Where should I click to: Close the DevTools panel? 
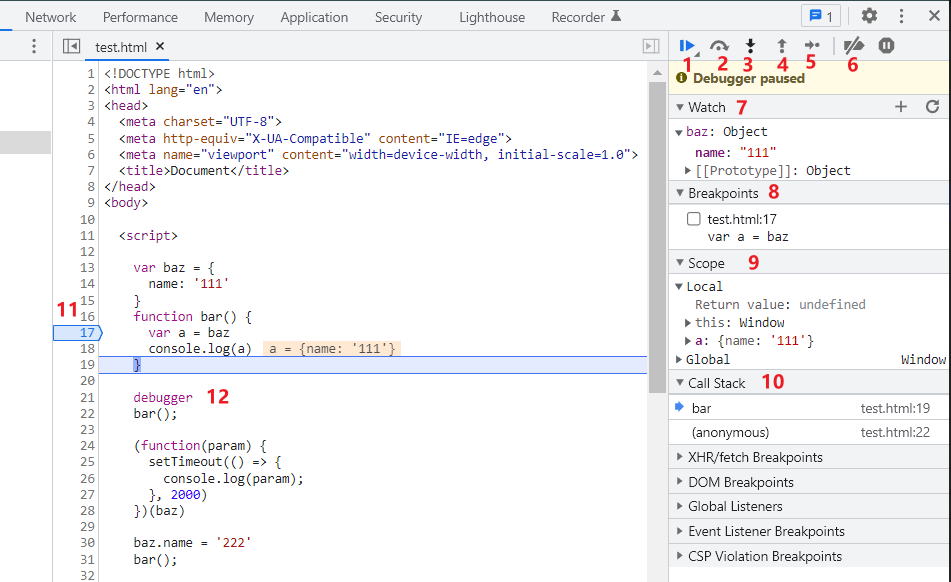pos(934,16)
